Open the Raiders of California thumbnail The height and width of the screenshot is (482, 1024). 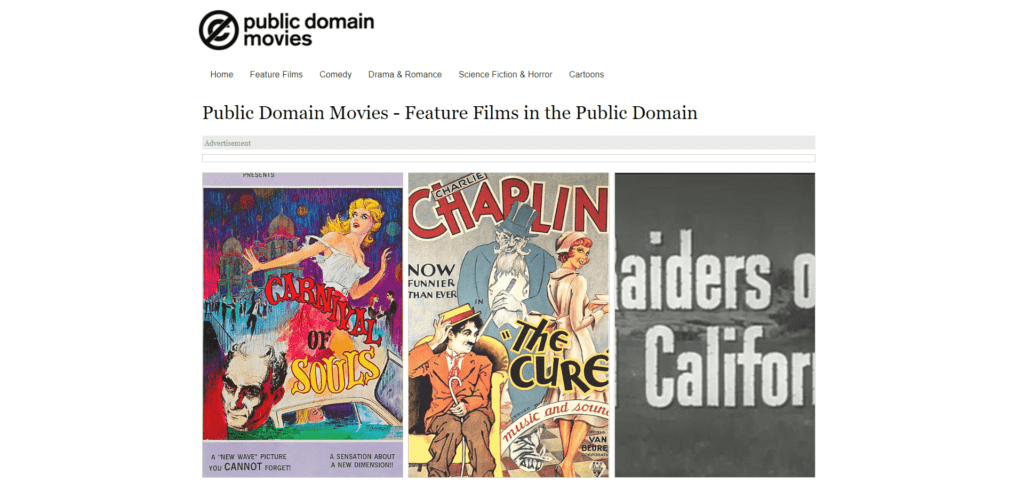click(715, 325)
